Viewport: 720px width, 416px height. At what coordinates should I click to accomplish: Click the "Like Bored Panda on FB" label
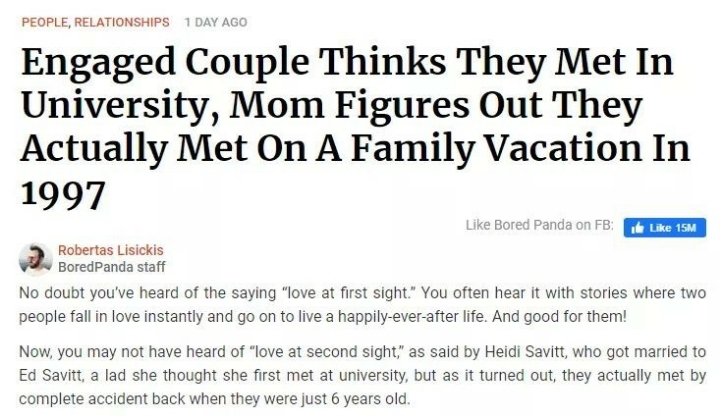coord(539,227)
